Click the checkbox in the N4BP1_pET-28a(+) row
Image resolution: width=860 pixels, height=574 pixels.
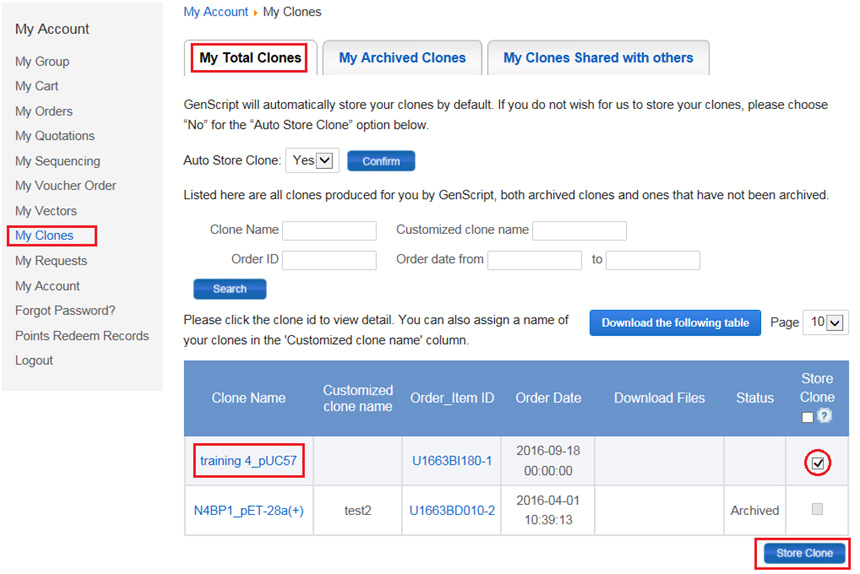tap(817, 509)
